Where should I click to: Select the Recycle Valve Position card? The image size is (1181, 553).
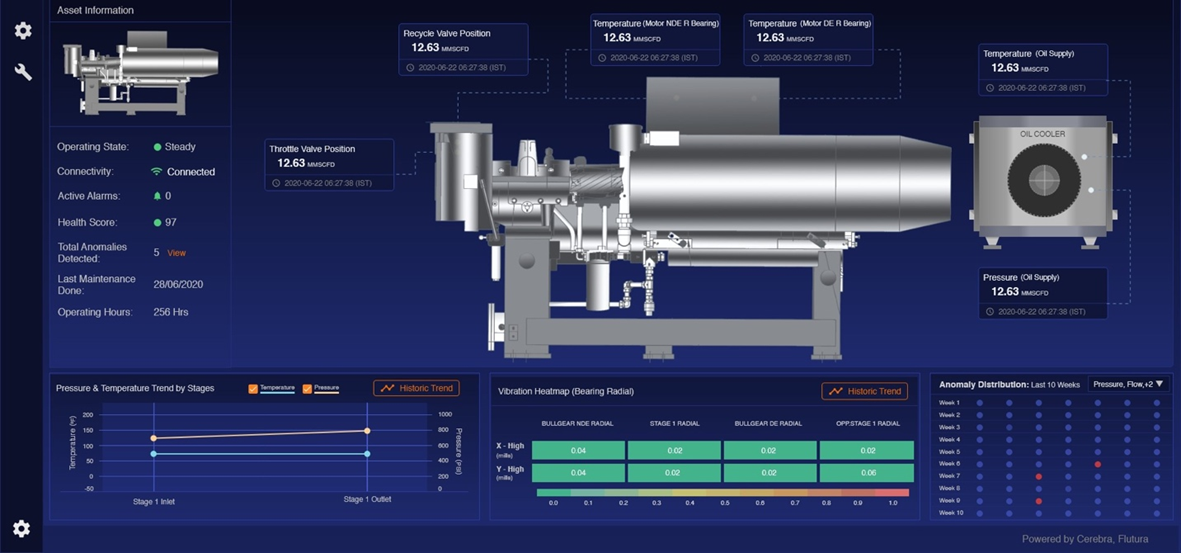click(463, 49)
